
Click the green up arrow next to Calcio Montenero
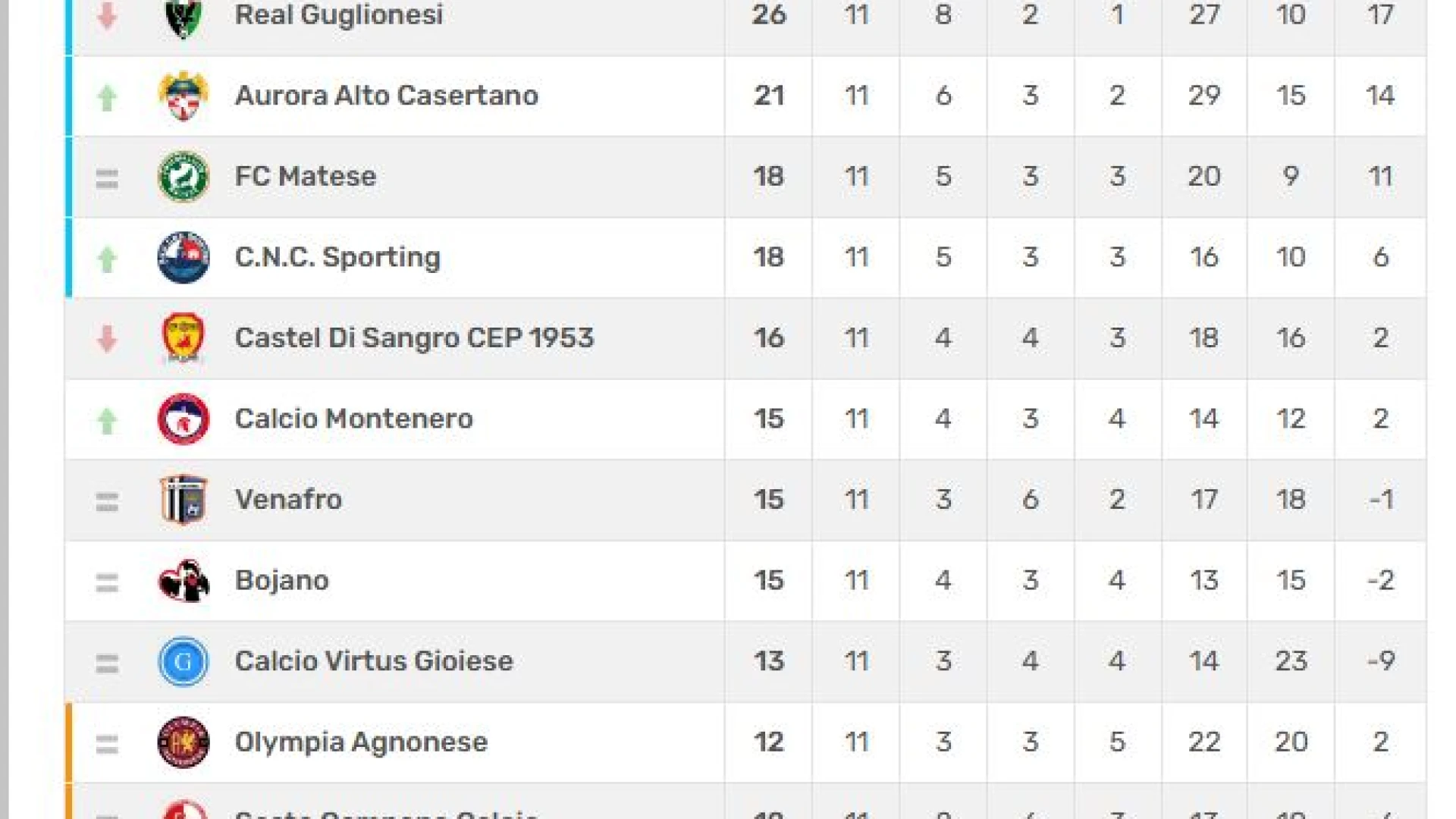pyautogui.click(x=107, y=421)
